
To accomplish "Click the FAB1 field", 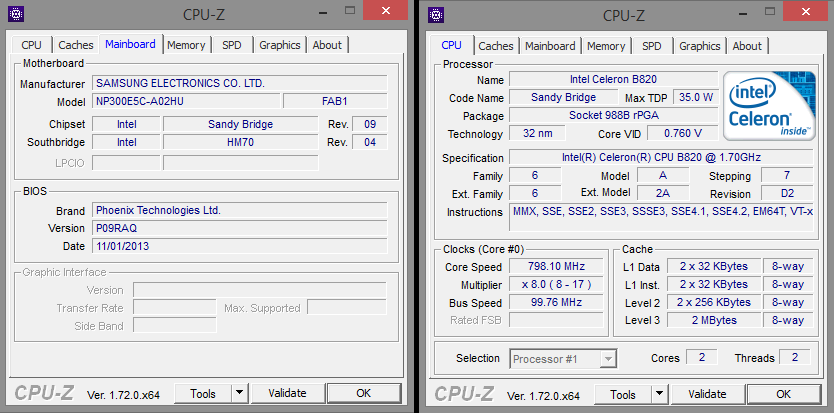I will (x=335, y=101).
